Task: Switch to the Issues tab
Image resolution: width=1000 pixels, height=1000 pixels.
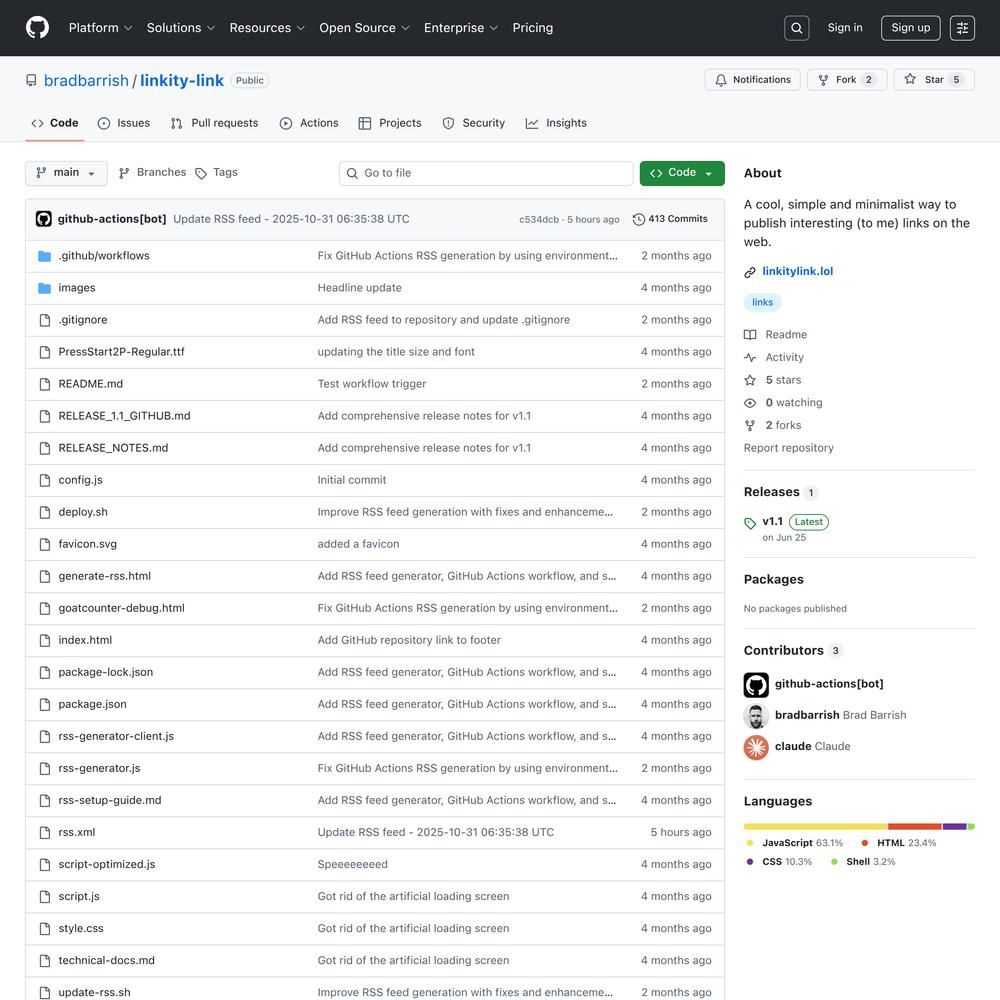Action: [x=124, y=123]
